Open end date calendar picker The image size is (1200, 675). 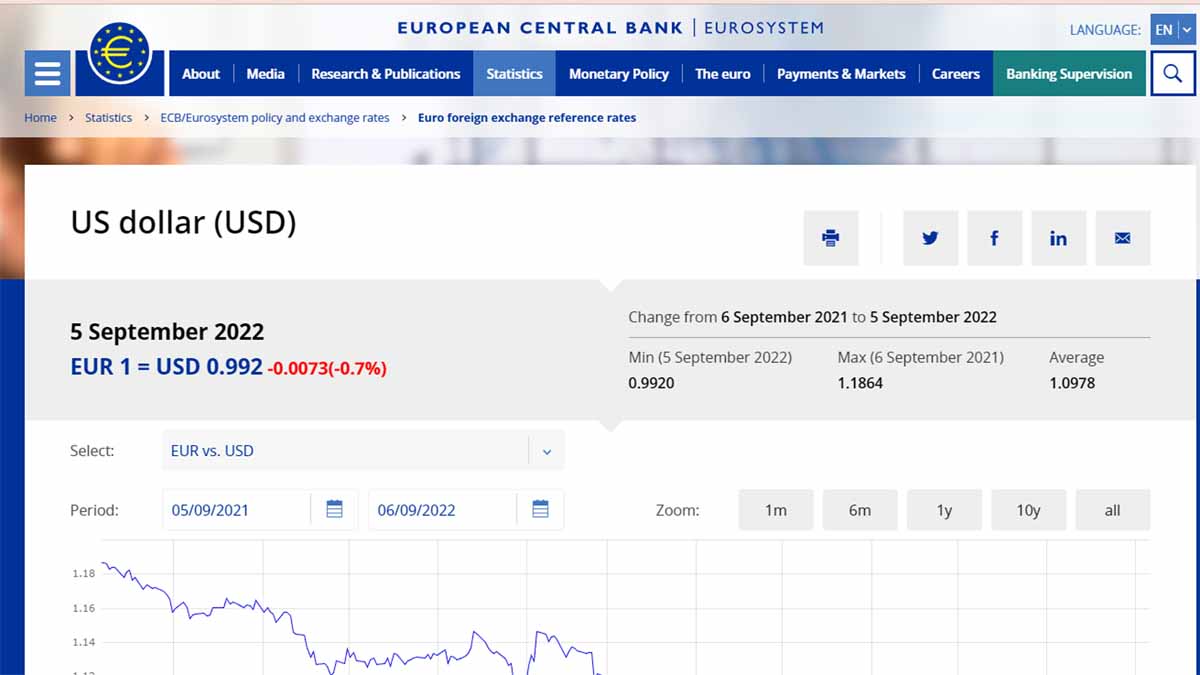coord(540,510)
